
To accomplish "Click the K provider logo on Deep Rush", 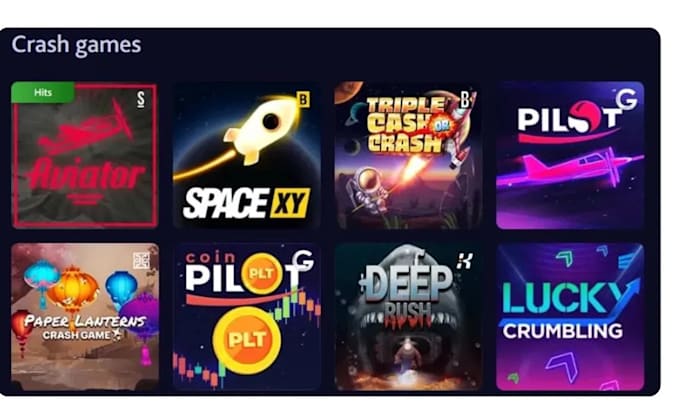I will (x=464, y=261).
